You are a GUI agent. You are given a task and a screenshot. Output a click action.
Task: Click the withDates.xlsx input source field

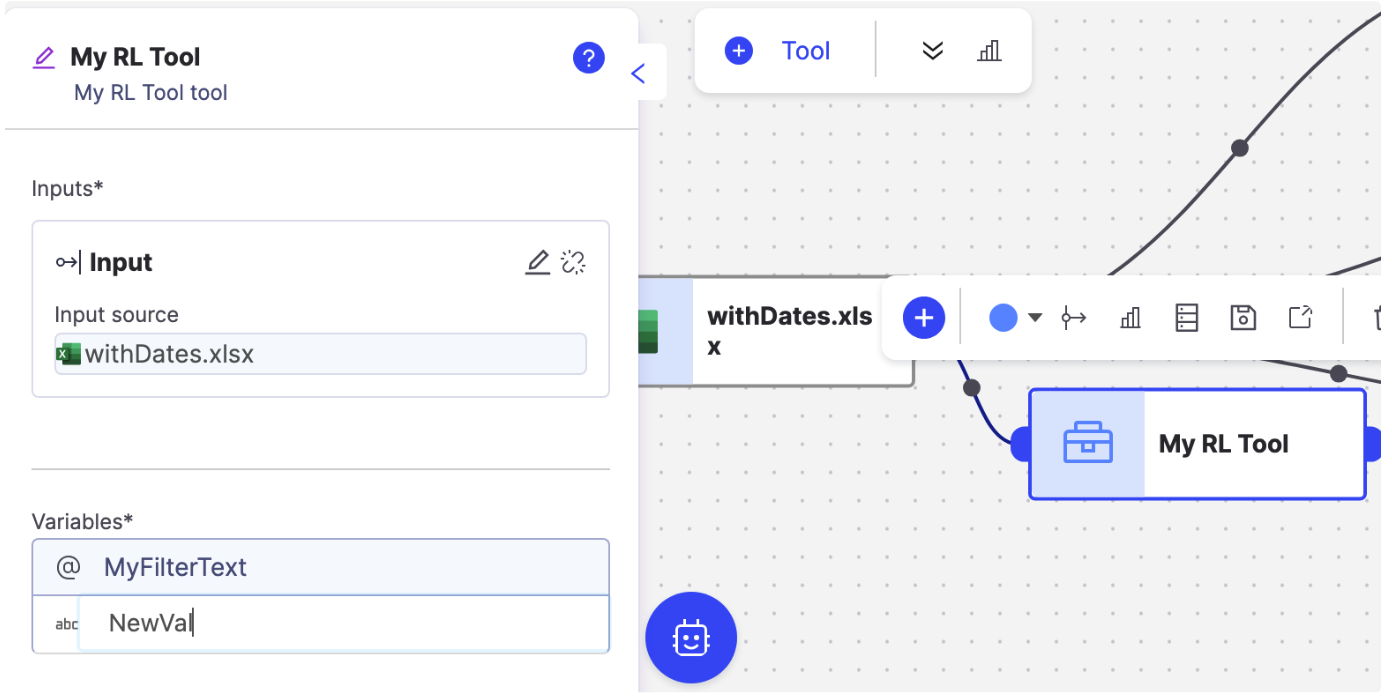(320, 354)
